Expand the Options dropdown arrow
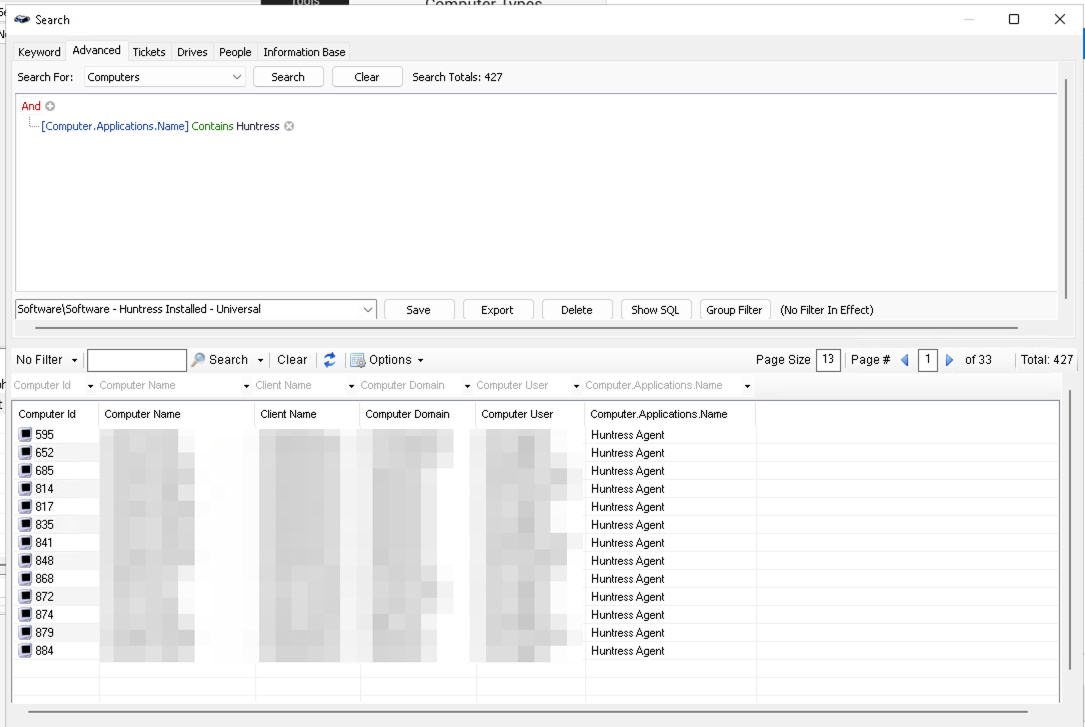 (x=420, y=360)
